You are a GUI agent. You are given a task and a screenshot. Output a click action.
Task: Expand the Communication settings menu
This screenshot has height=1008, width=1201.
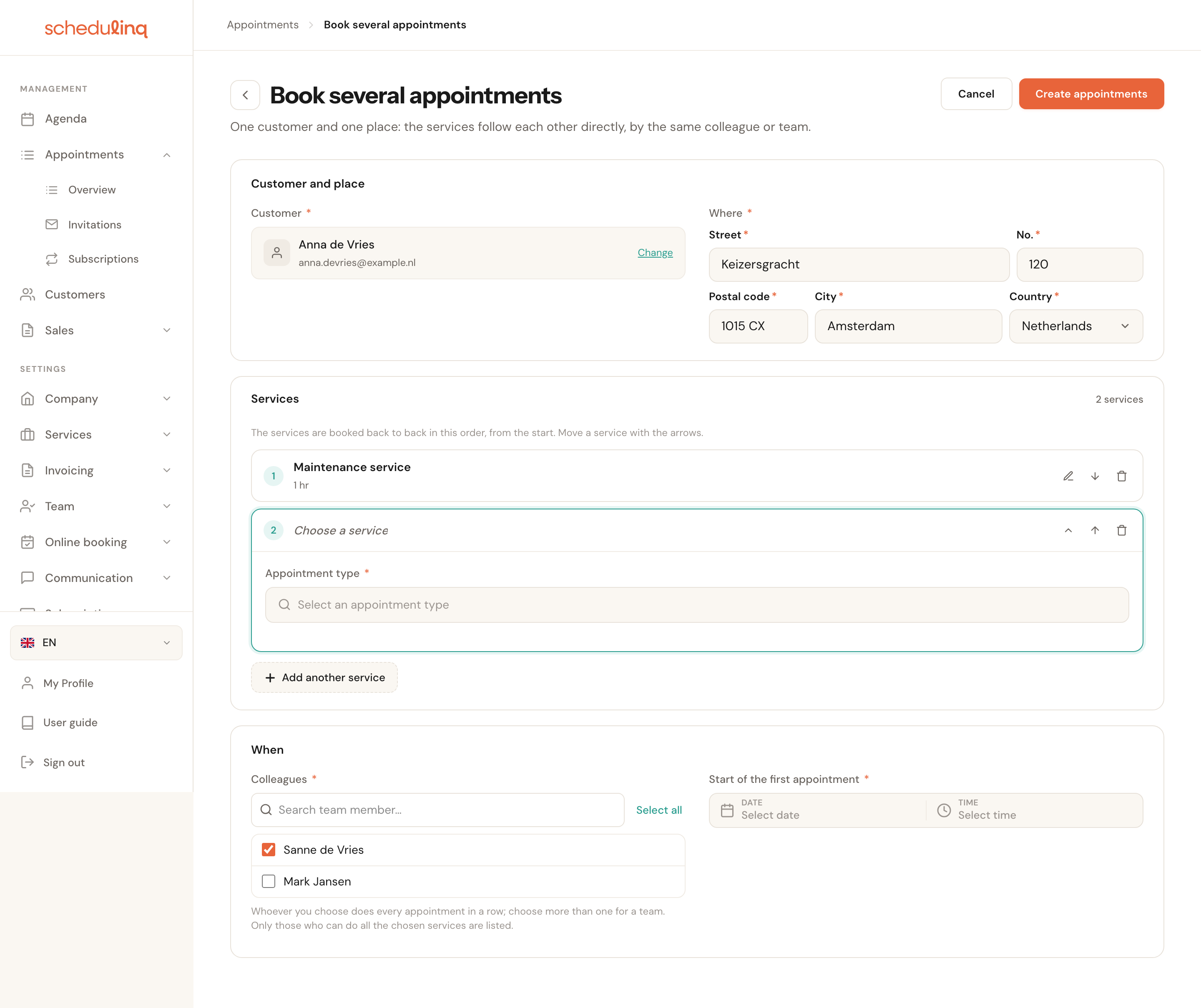[96, 578]
